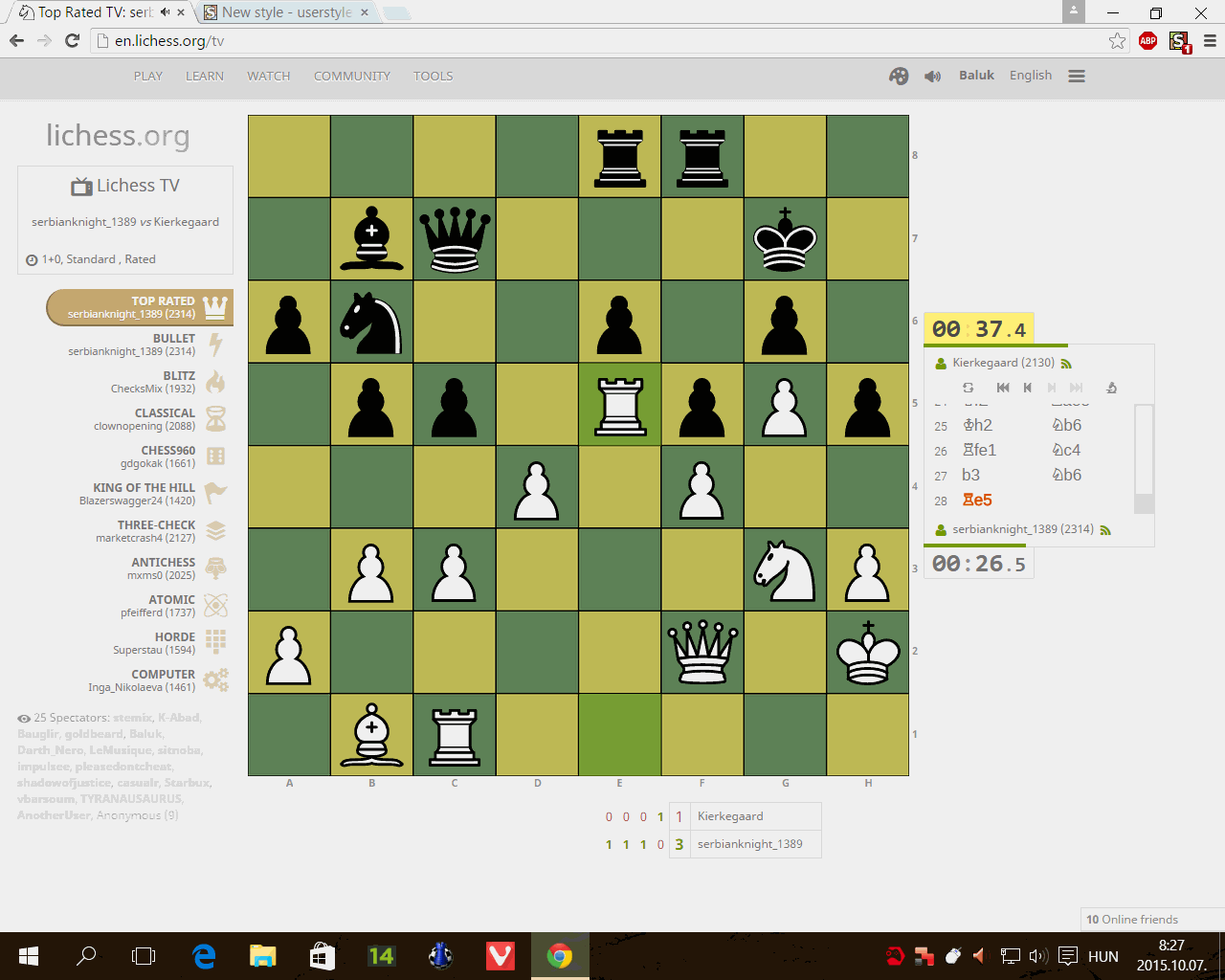Screen dimensions: 1225x980
Task: Click the RSS icon next to Kierkegaard
Action: (1066, 363)
